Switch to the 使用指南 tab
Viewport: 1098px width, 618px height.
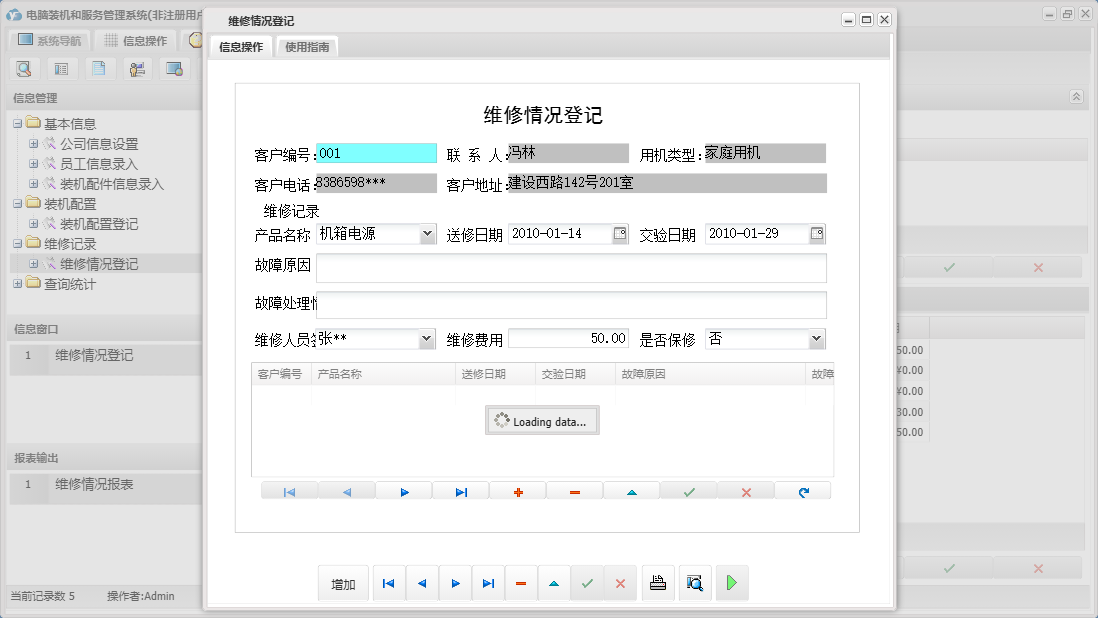point(307,45)
